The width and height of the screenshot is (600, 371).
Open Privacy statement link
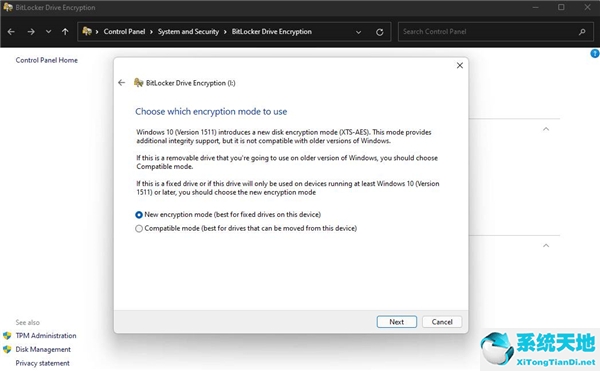point(42,363)
